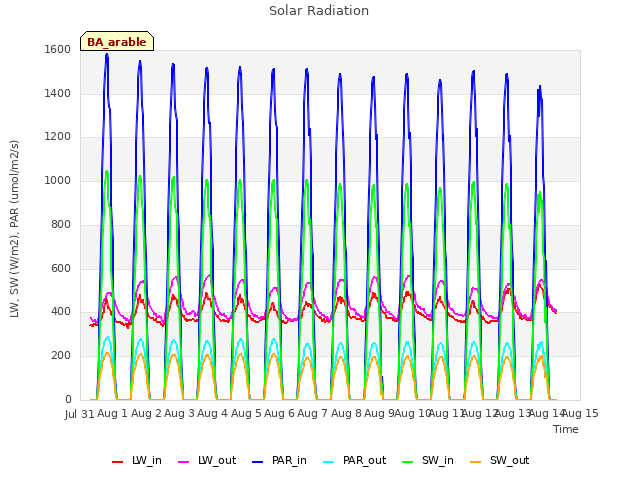Click the Aug 4 x-axis label
This screenshot has width=640, height=480.
213,413
